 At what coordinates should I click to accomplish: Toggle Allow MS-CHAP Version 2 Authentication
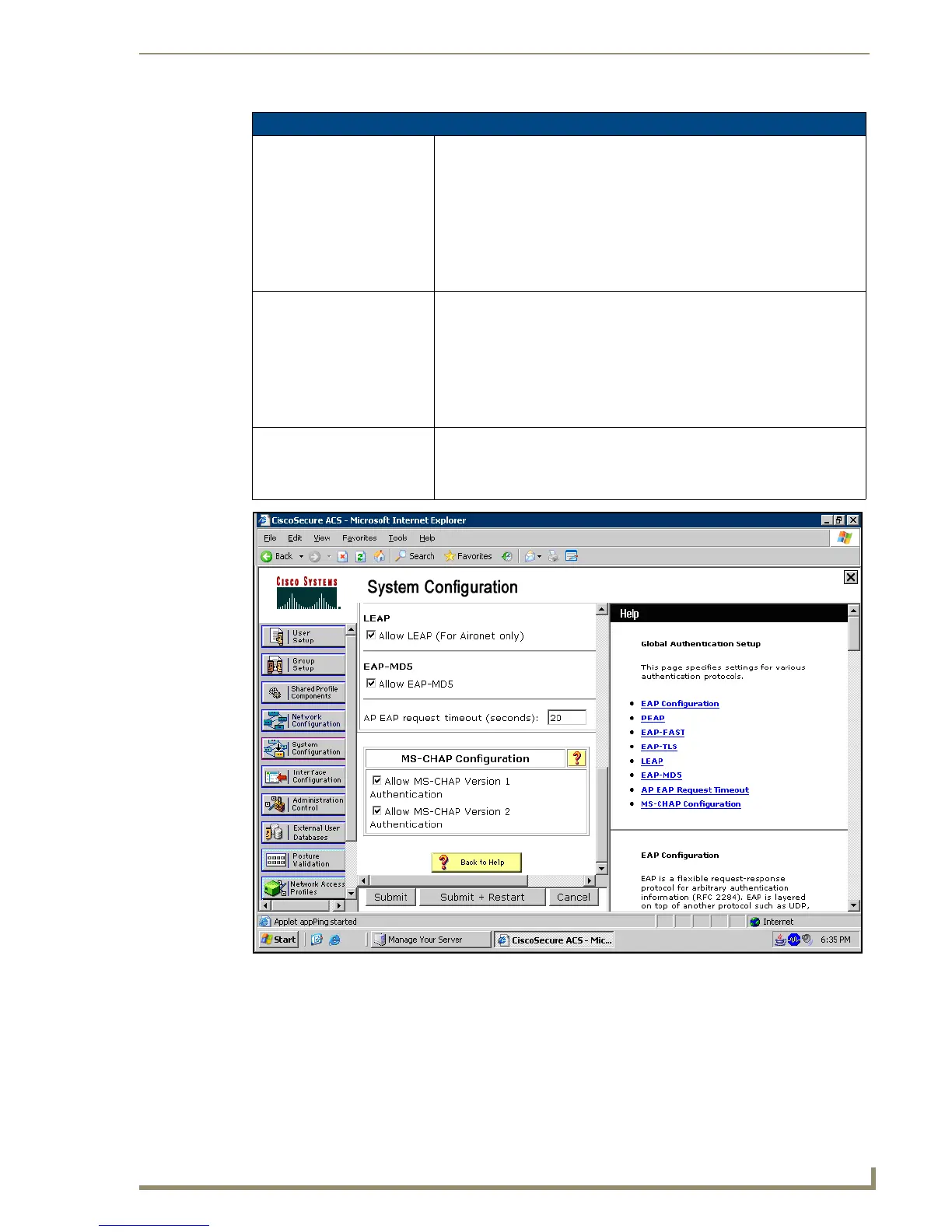[x=376, y=810]
